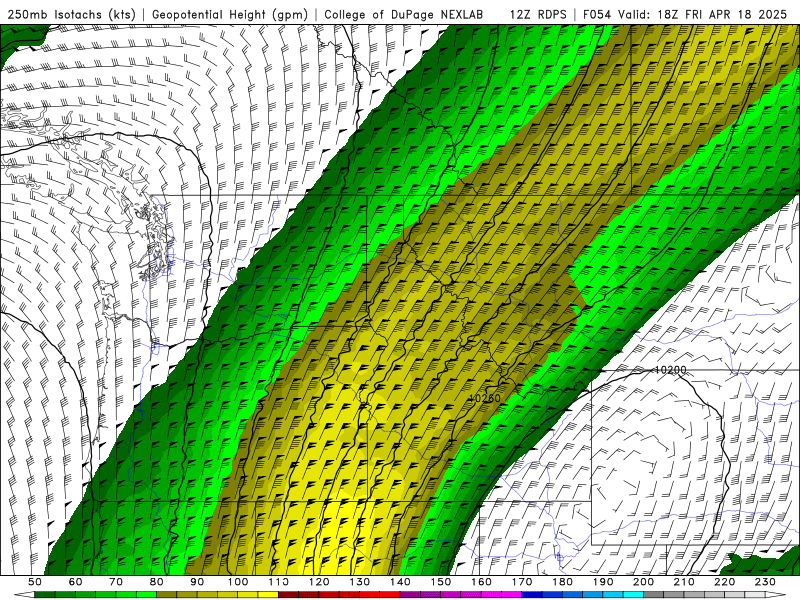This screenshot has height=600, width=800.
Task: Click the 130 knot label on the color scale
Action: [360, 582]
